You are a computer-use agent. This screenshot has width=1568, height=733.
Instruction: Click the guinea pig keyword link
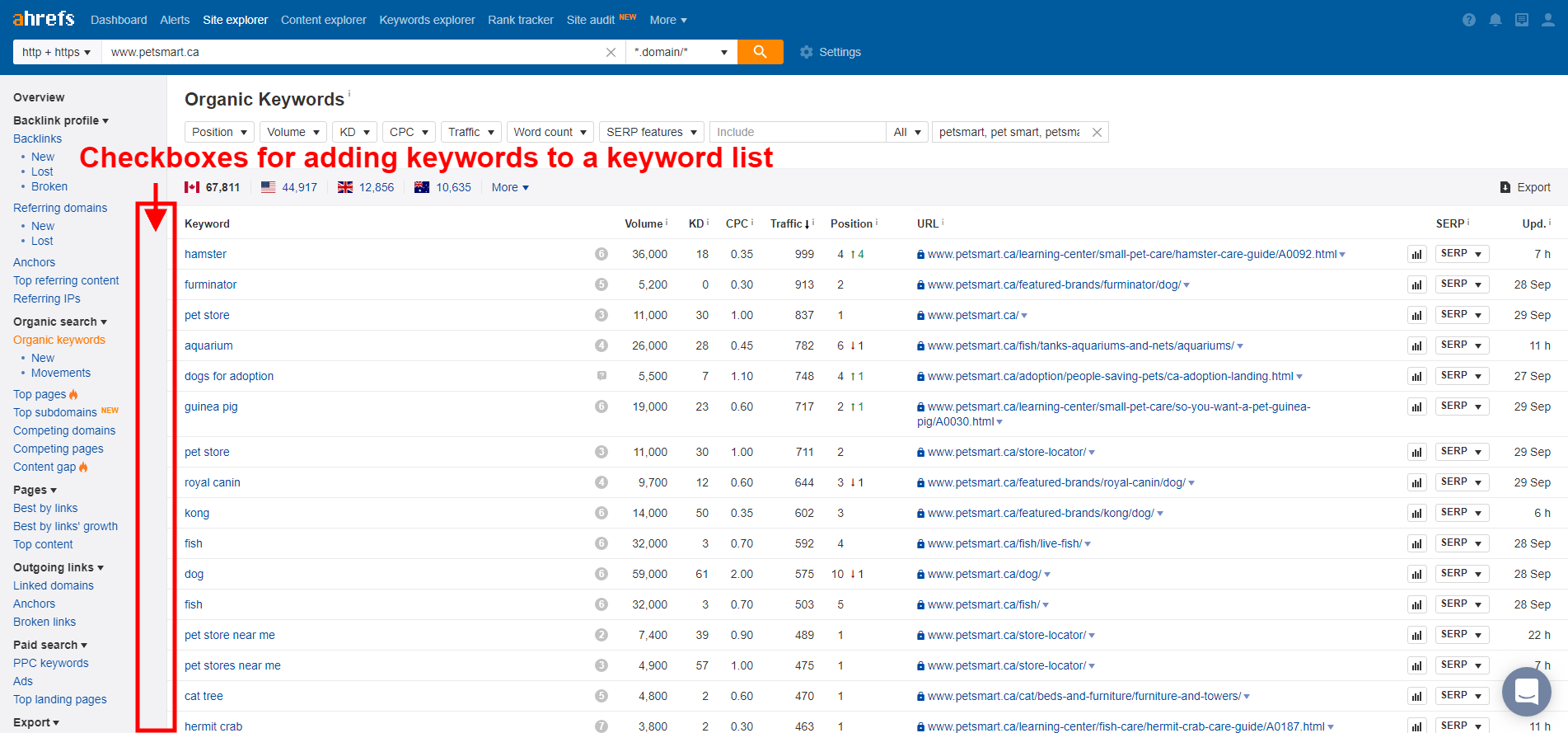211,406
